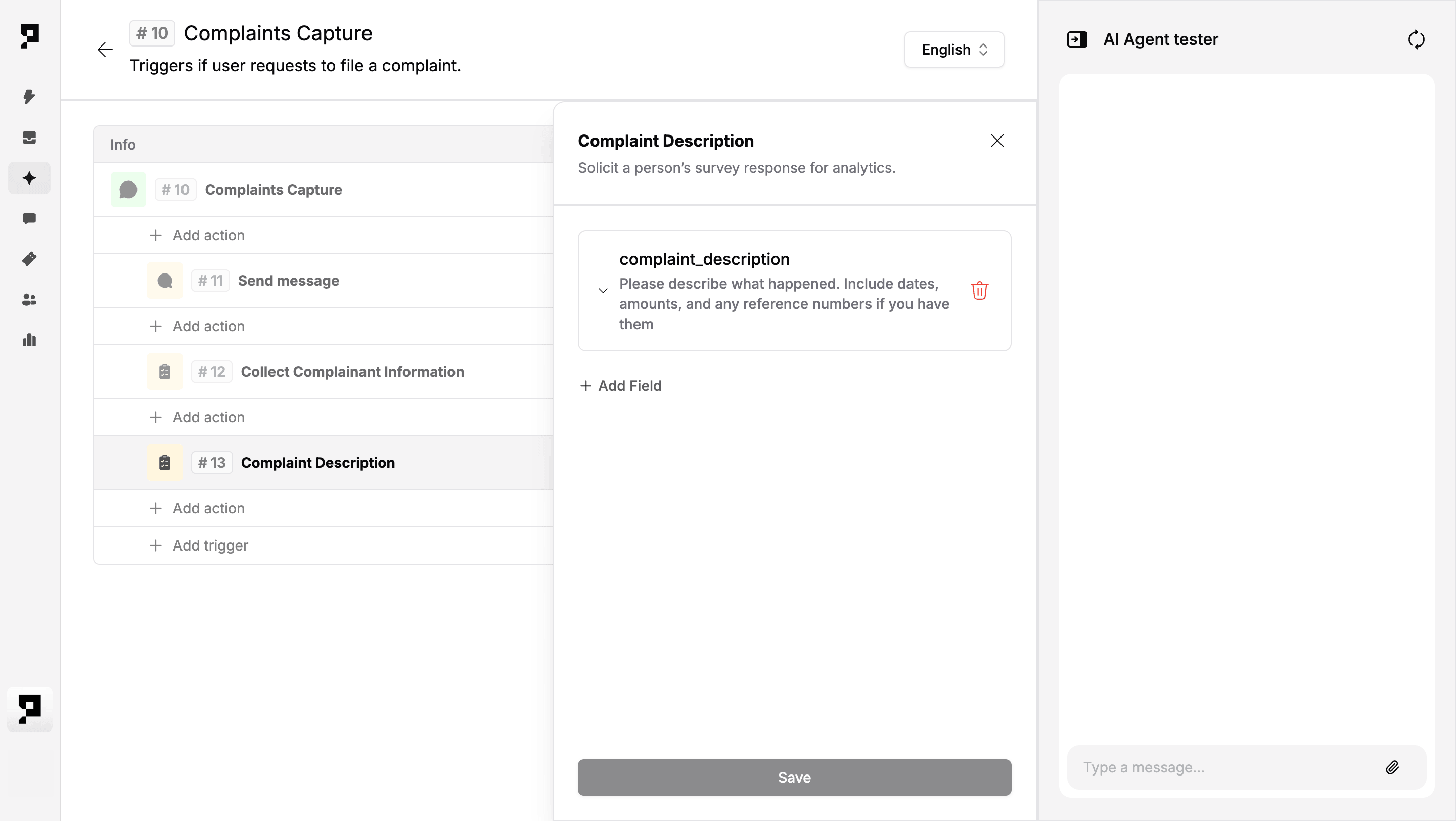This screenshot has width=1456, height=821.
Task: Delete the complaint_description field with trash icon
Action: click(979, 290)
